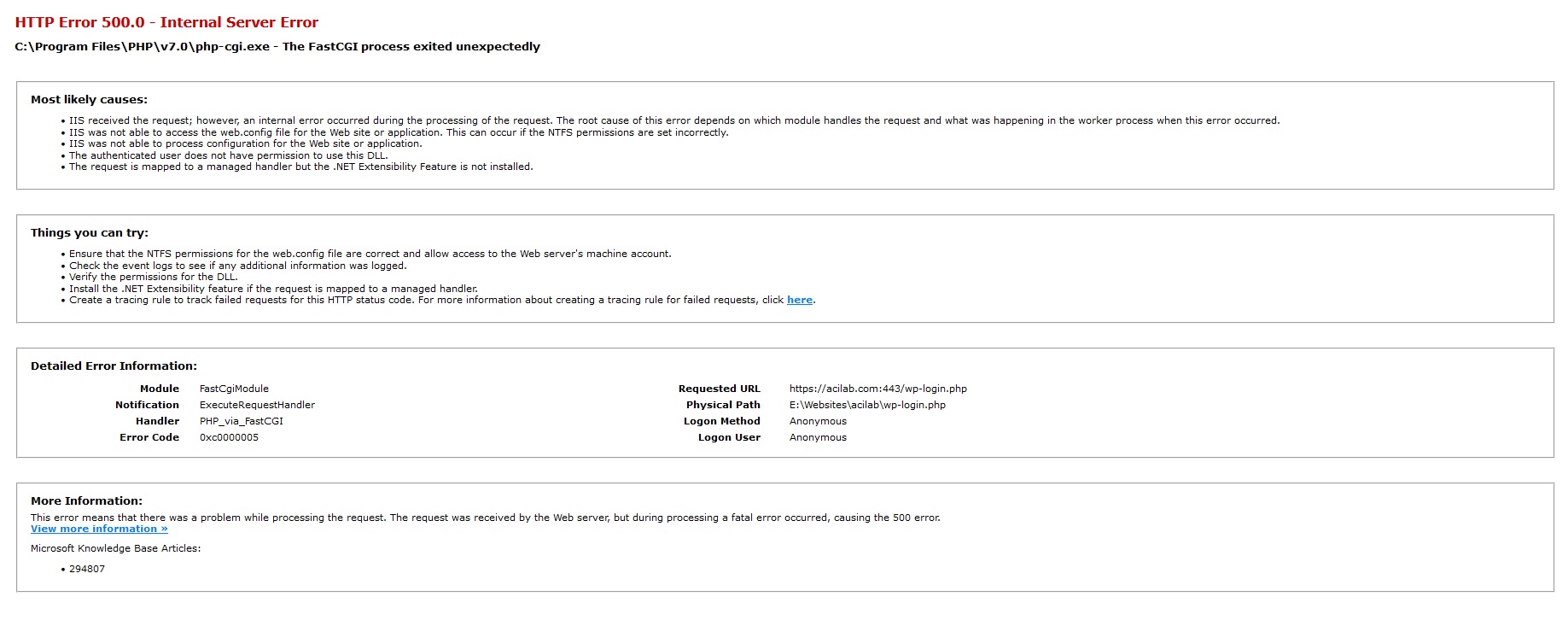Click the 'Things you can try:' heading
The image size is (1568, 626).
pyautogui.click(x=90, y=233)
